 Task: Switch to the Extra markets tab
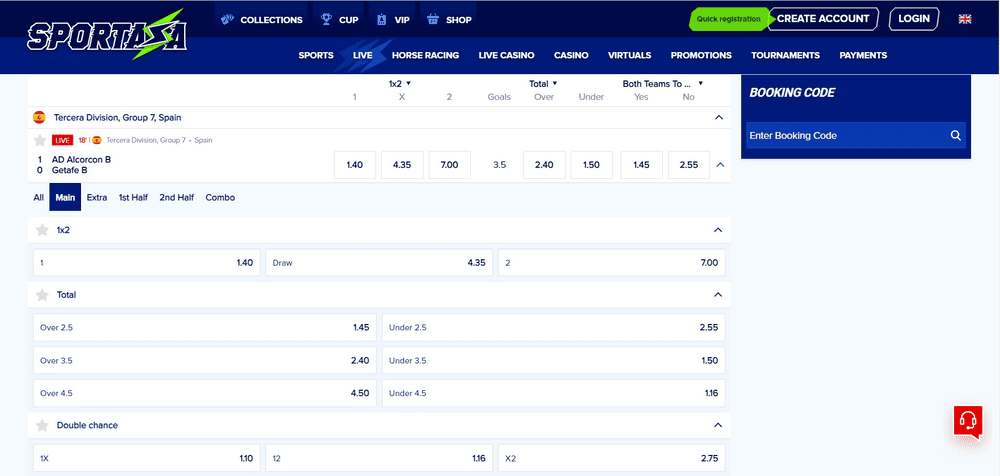(x=97, y=198)
